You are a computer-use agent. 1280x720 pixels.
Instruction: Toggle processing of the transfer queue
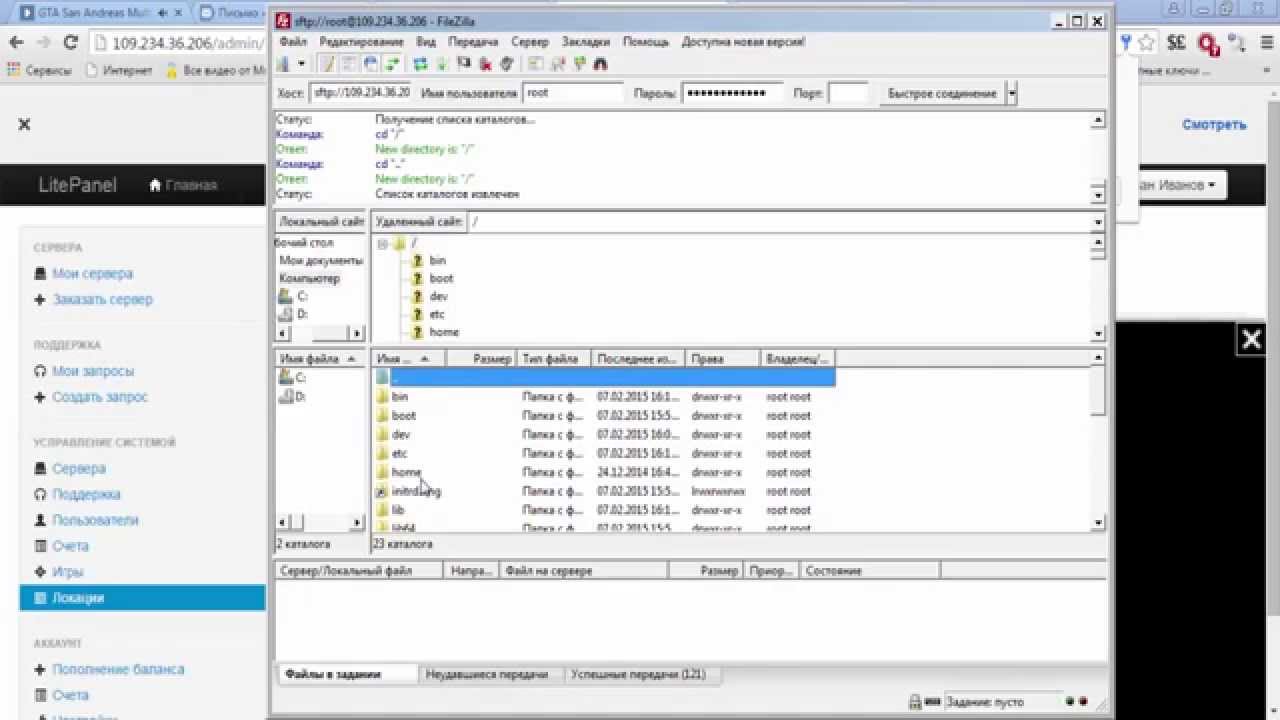[x=442, y=64]
